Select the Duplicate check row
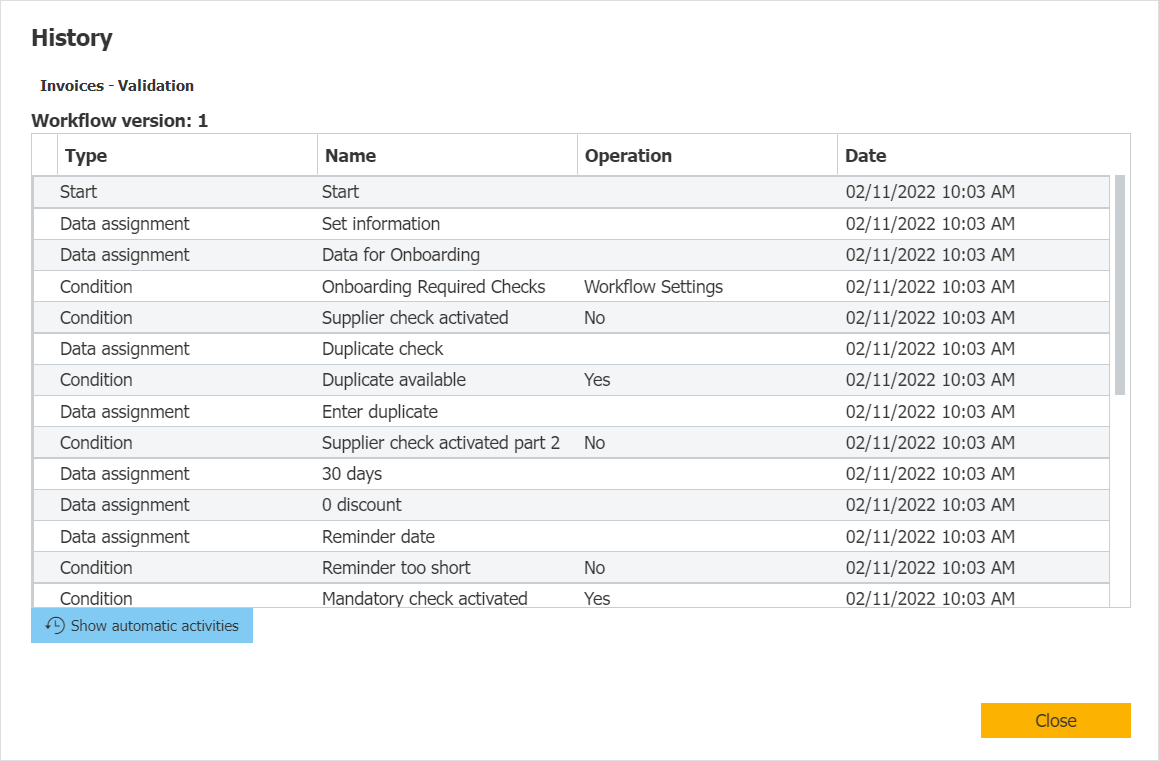Screen dimensions: 1159x761 382,349
